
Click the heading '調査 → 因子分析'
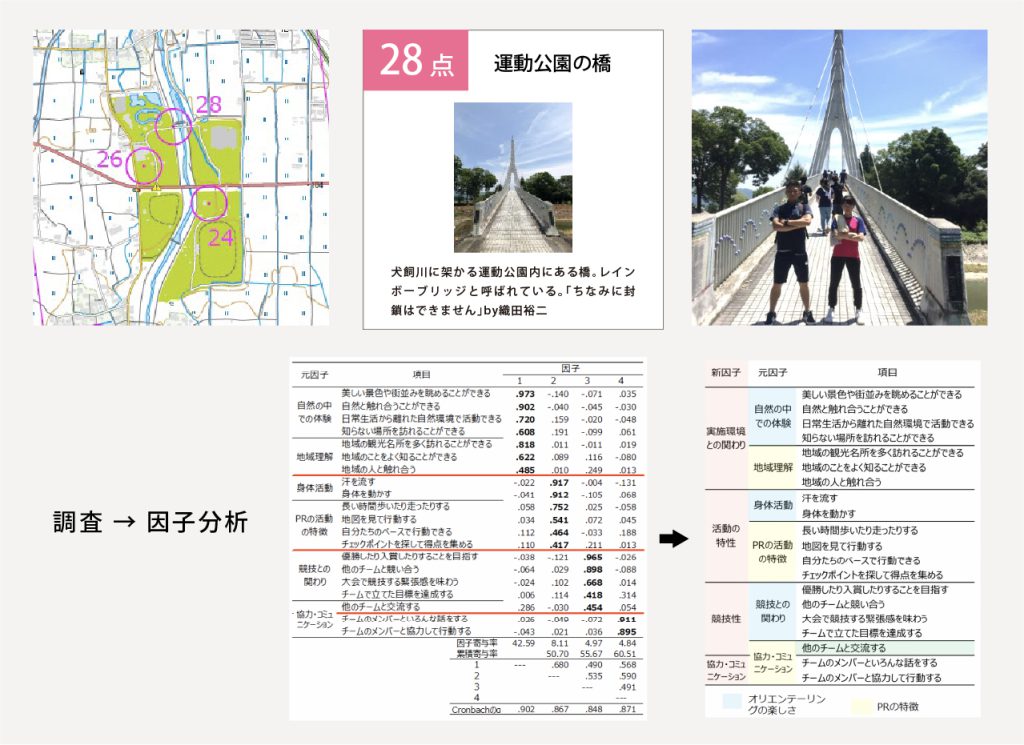150,522
